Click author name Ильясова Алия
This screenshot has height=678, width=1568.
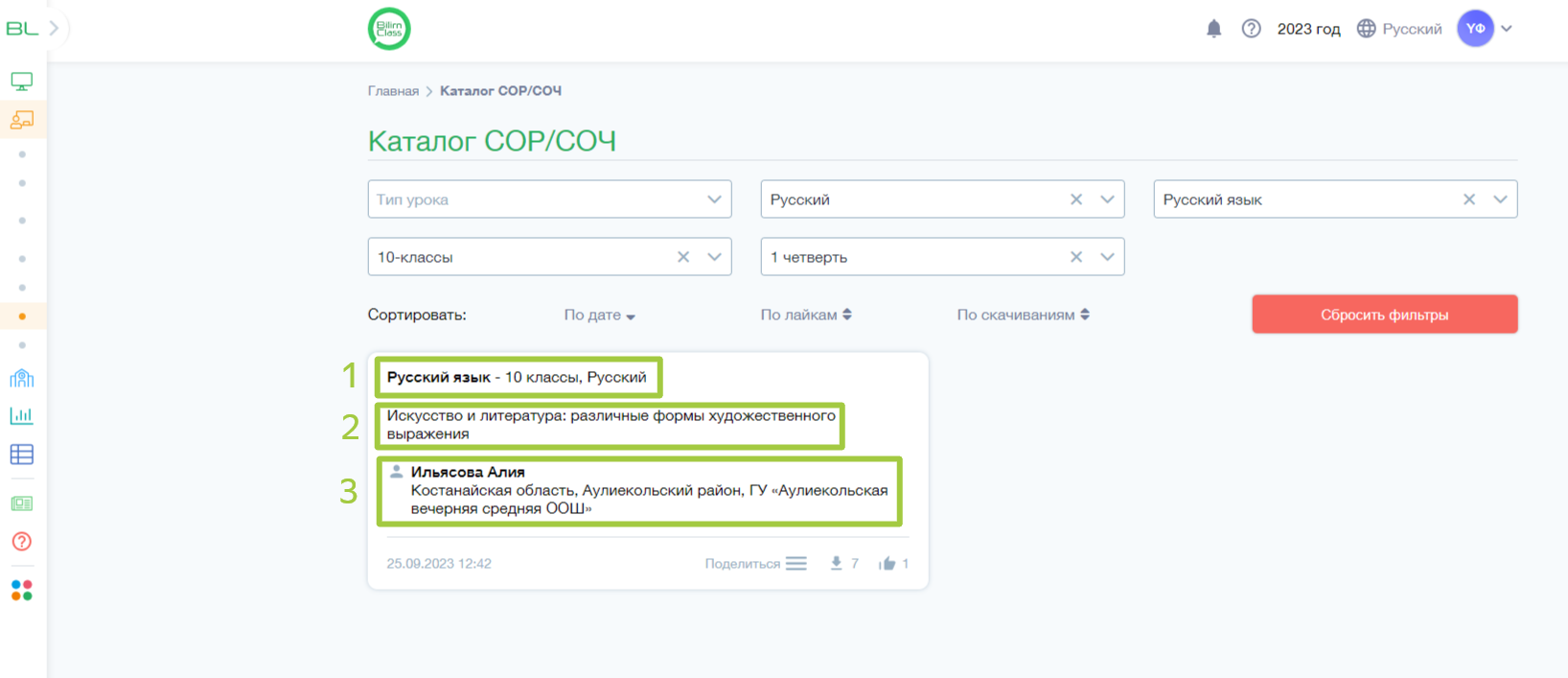[468, 472]
